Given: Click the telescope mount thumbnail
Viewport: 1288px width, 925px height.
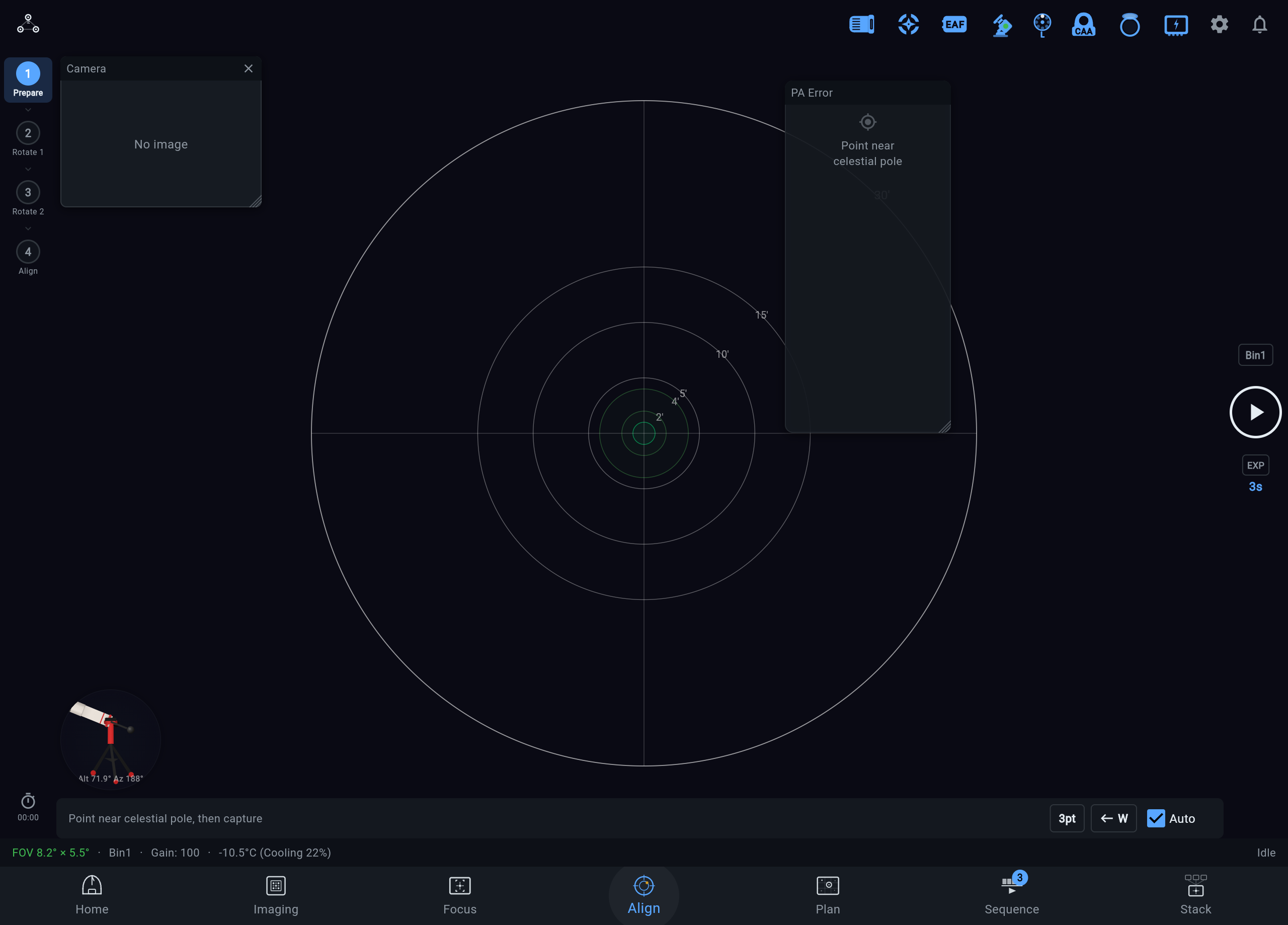Looking at the screenshot, I should [111, 740].
